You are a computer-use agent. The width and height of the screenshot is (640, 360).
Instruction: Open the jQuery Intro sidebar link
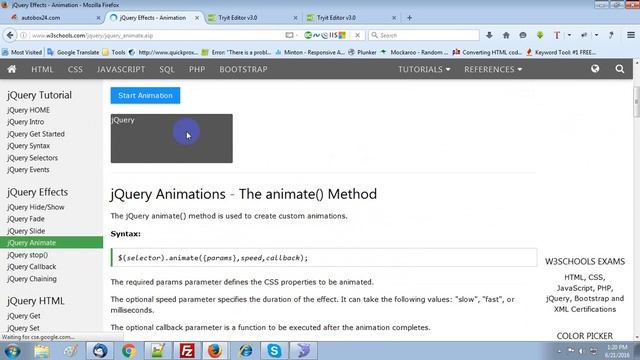tap(25, 122)
